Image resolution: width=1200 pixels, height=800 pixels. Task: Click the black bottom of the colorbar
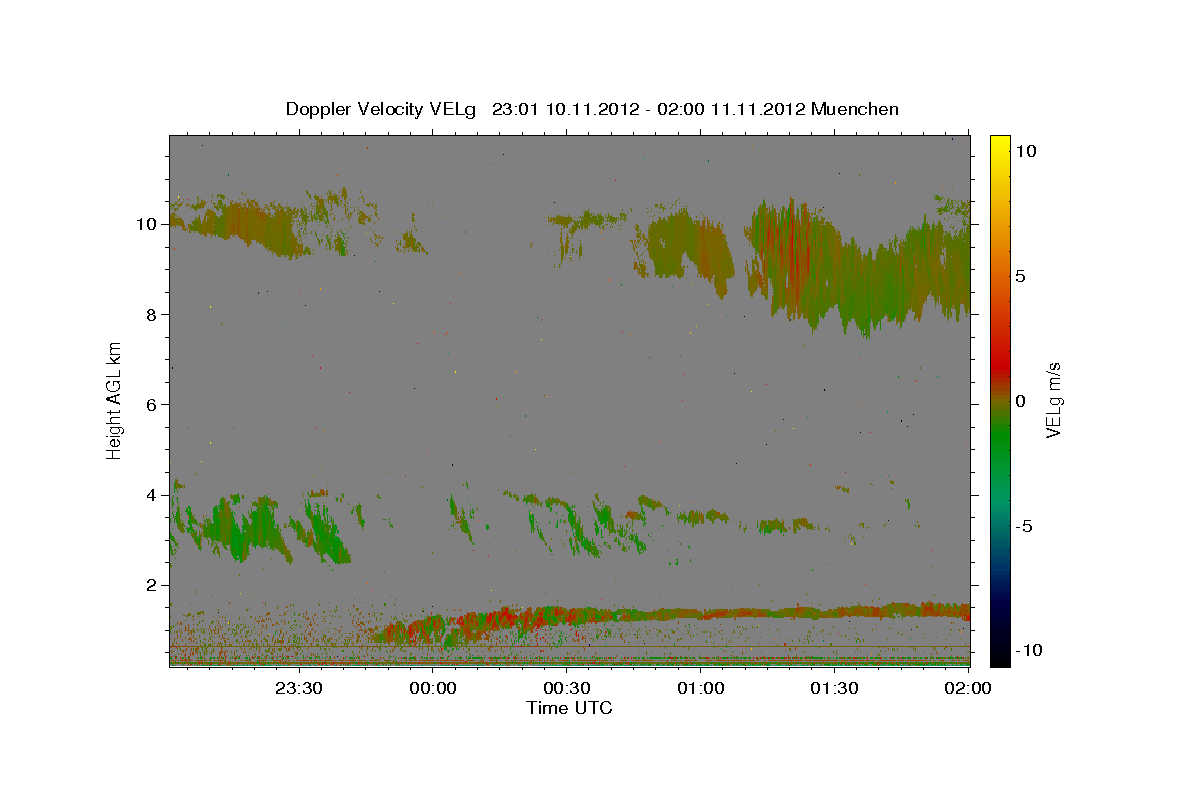pos(1000,655)
